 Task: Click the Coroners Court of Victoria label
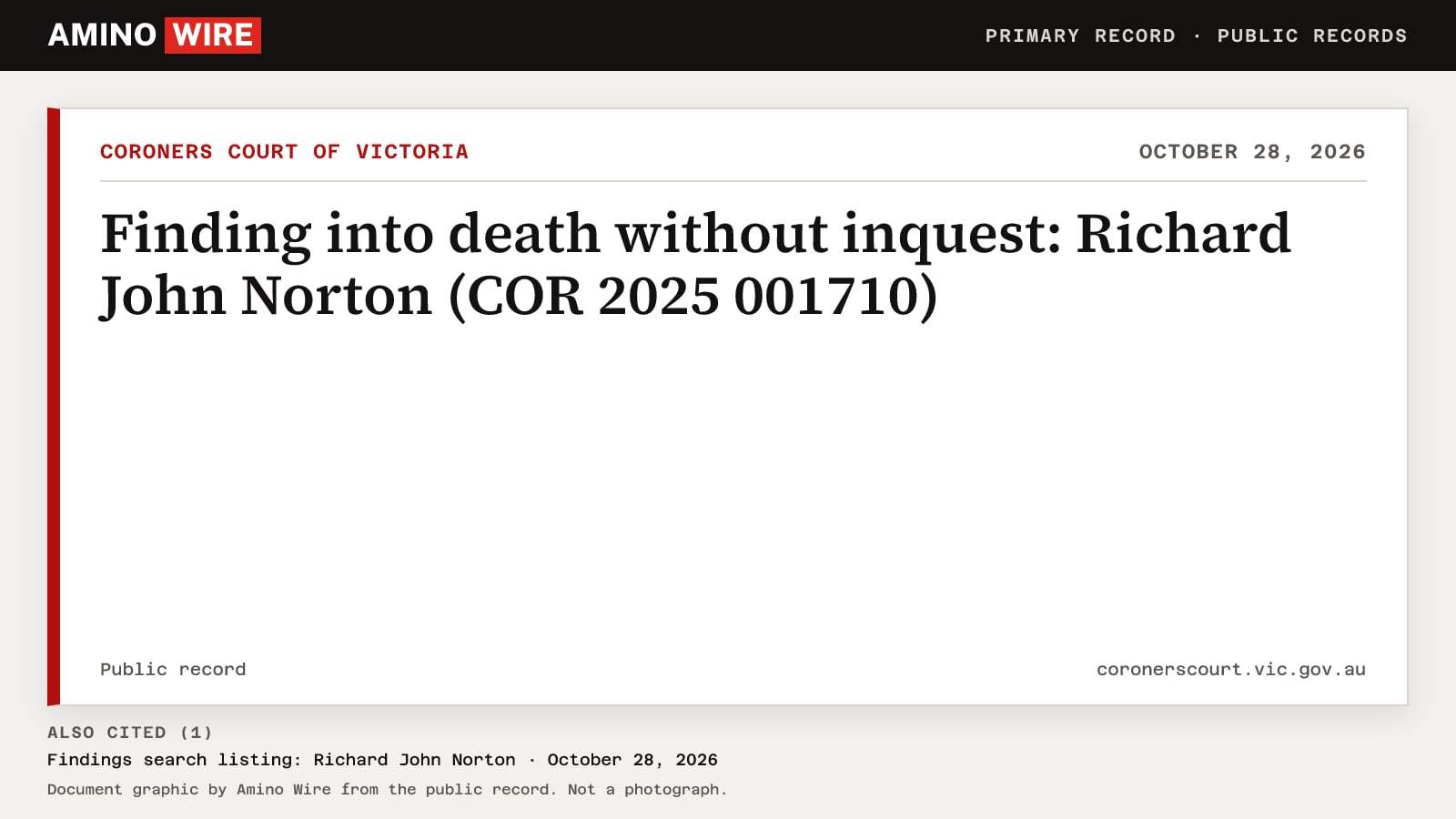click(x=284, y=152)
